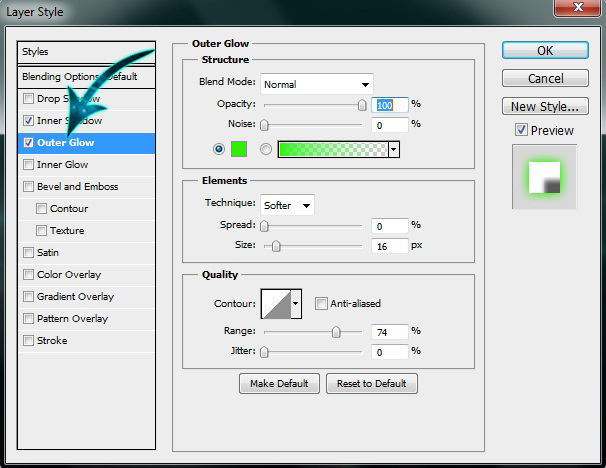Open the gradient picker dropdown arrow

click(x=393, y=149)
